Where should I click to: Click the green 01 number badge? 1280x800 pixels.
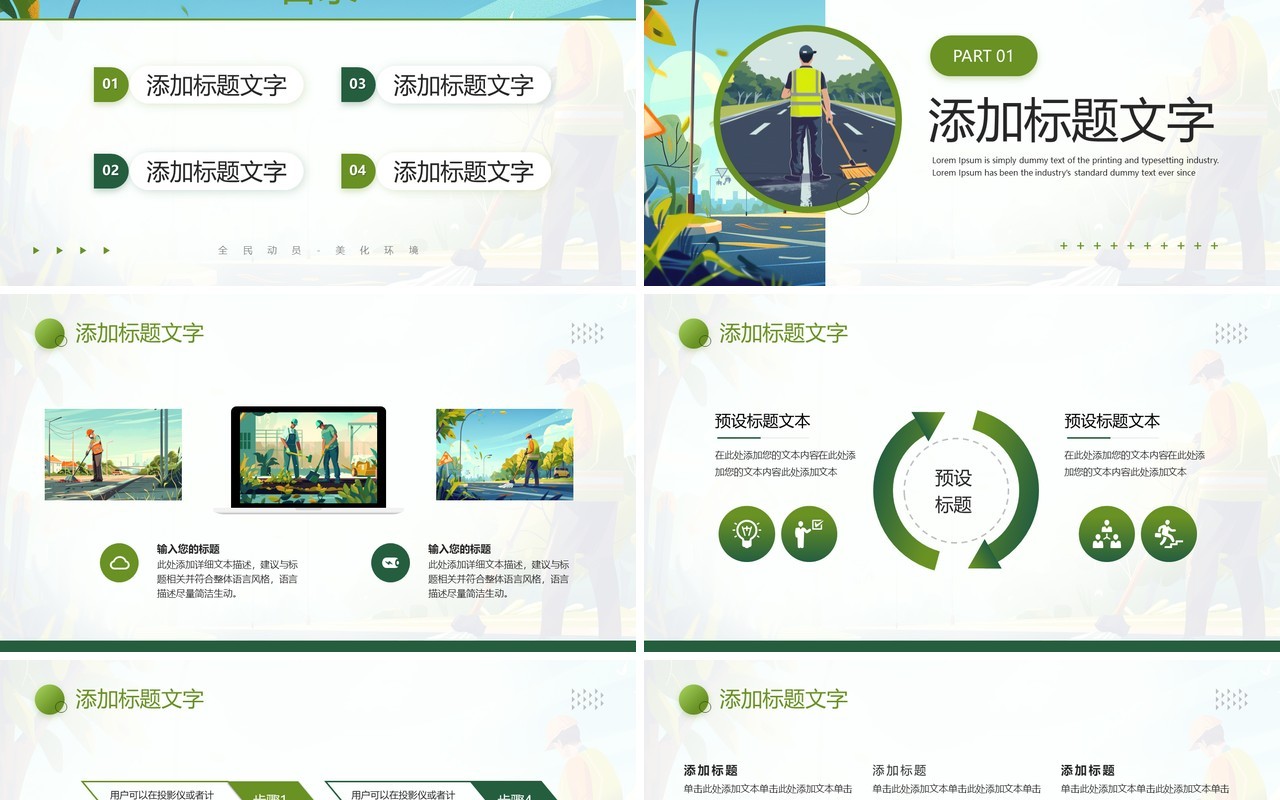[x=110, y=84]
